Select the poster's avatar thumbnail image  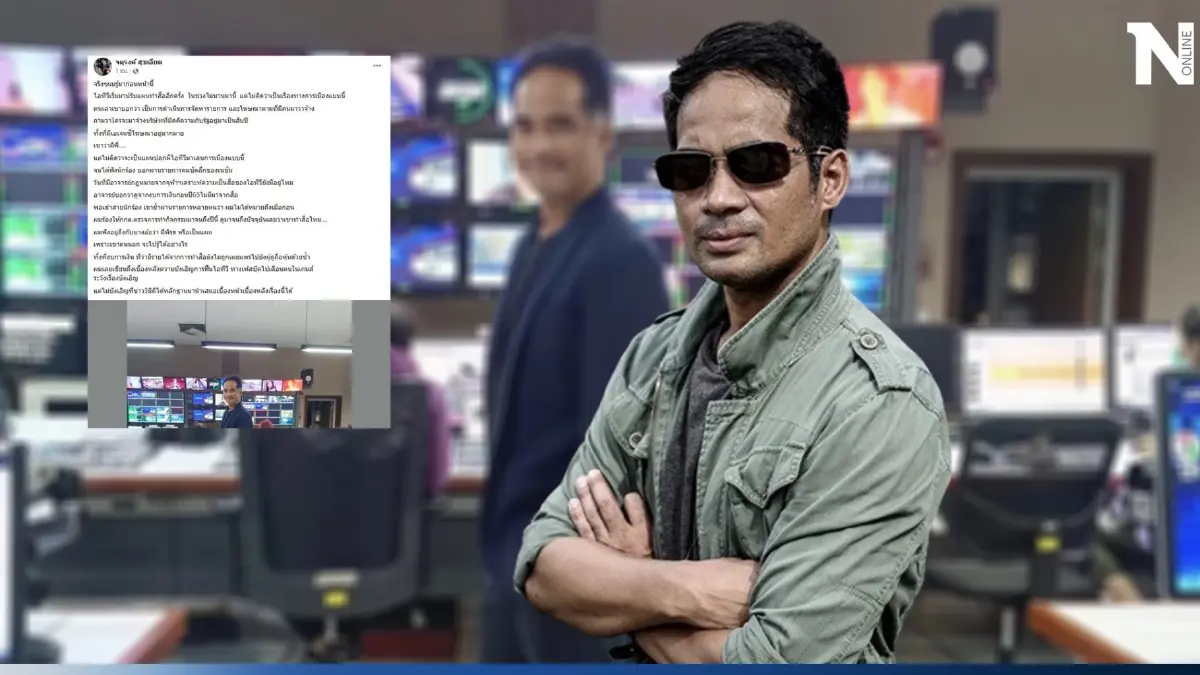point(103,64)
